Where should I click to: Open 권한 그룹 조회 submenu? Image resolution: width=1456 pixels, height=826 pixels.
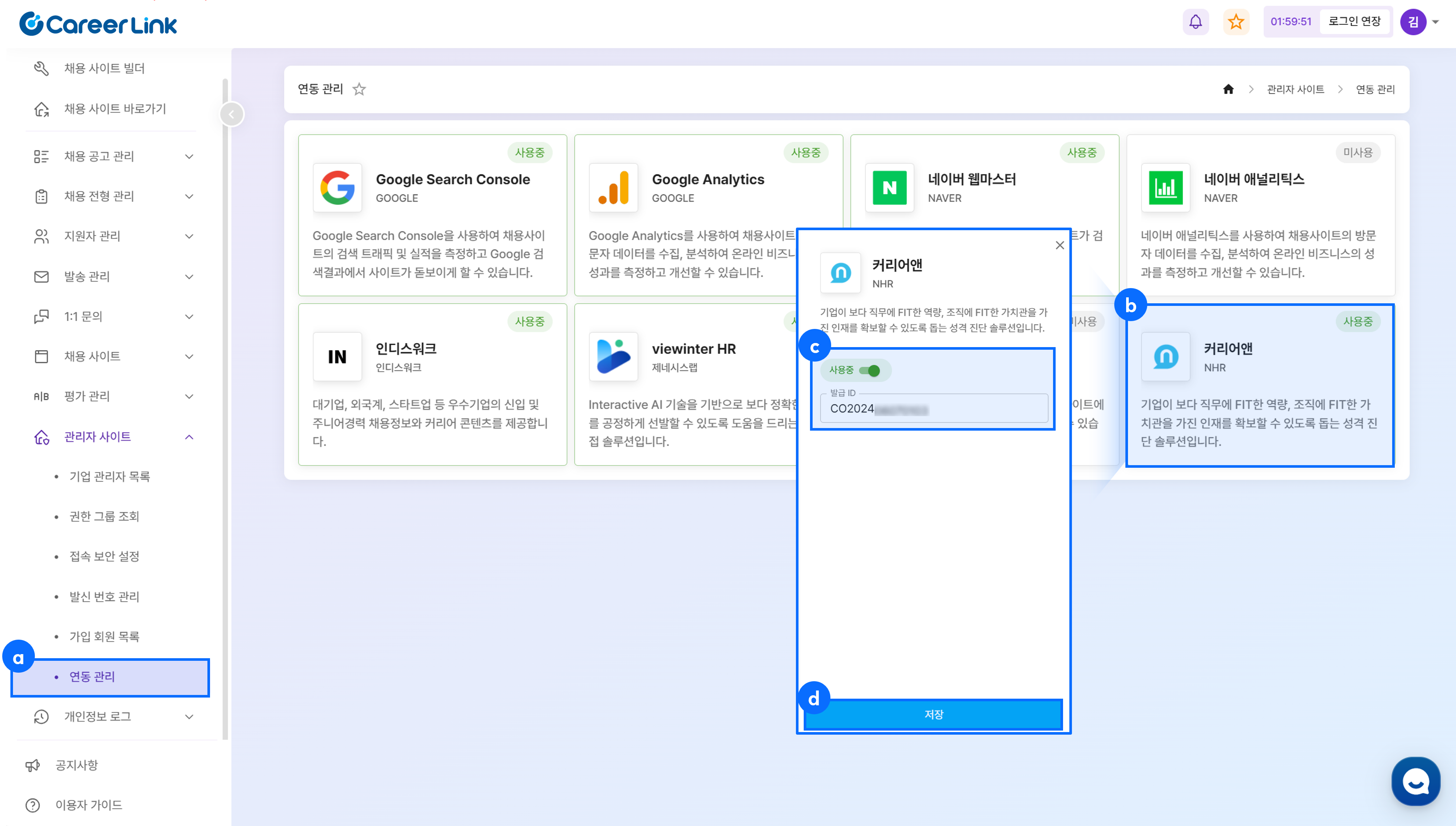104,516
